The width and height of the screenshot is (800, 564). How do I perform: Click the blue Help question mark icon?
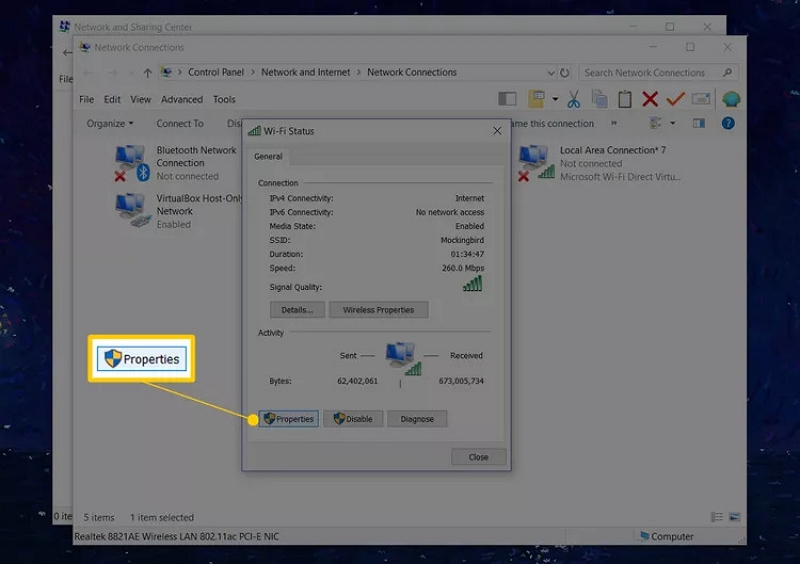pos(728,124)
